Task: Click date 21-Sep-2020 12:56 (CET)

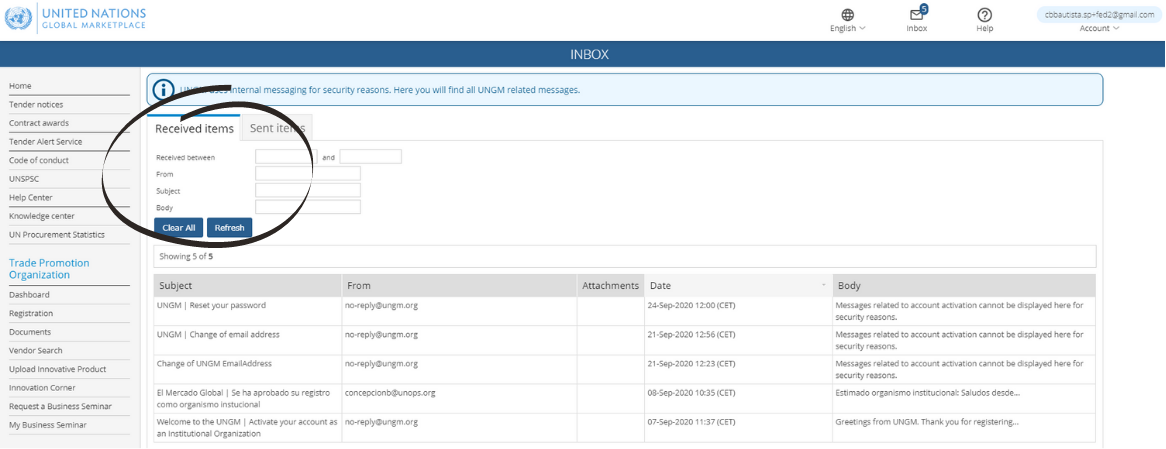Action: 691,335
